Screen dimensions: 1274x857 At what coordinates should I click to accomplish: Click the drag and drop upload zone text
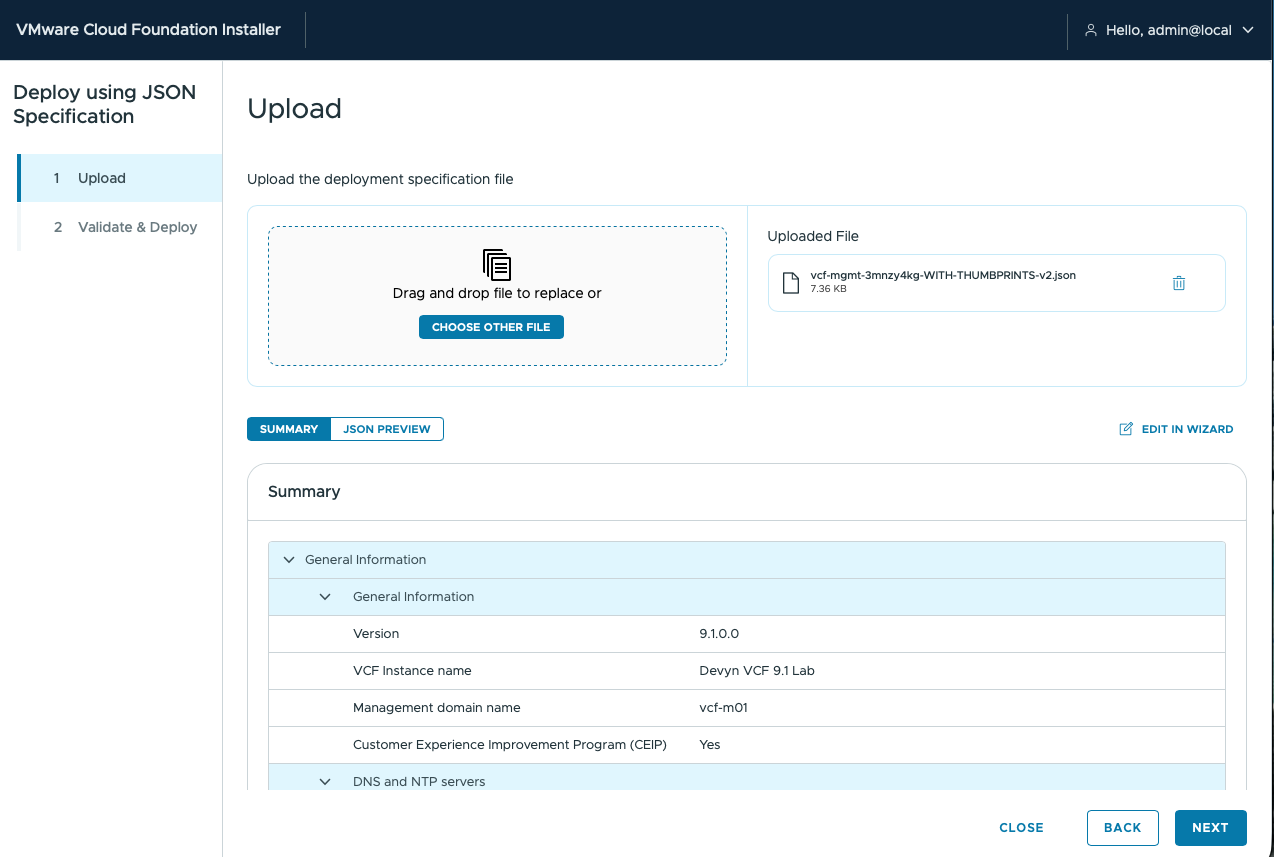pos(497,293)
